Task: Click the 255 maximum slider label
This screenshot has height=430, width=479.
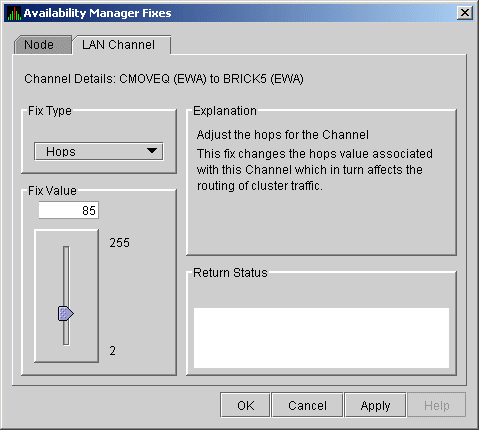Action: [119, 243]
